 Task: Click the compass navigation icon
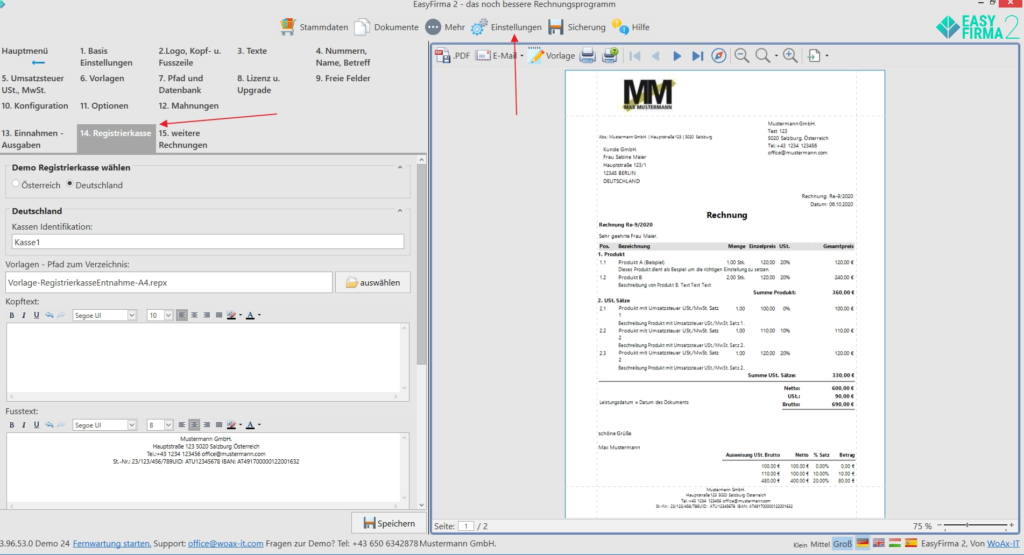coord(718,56)
